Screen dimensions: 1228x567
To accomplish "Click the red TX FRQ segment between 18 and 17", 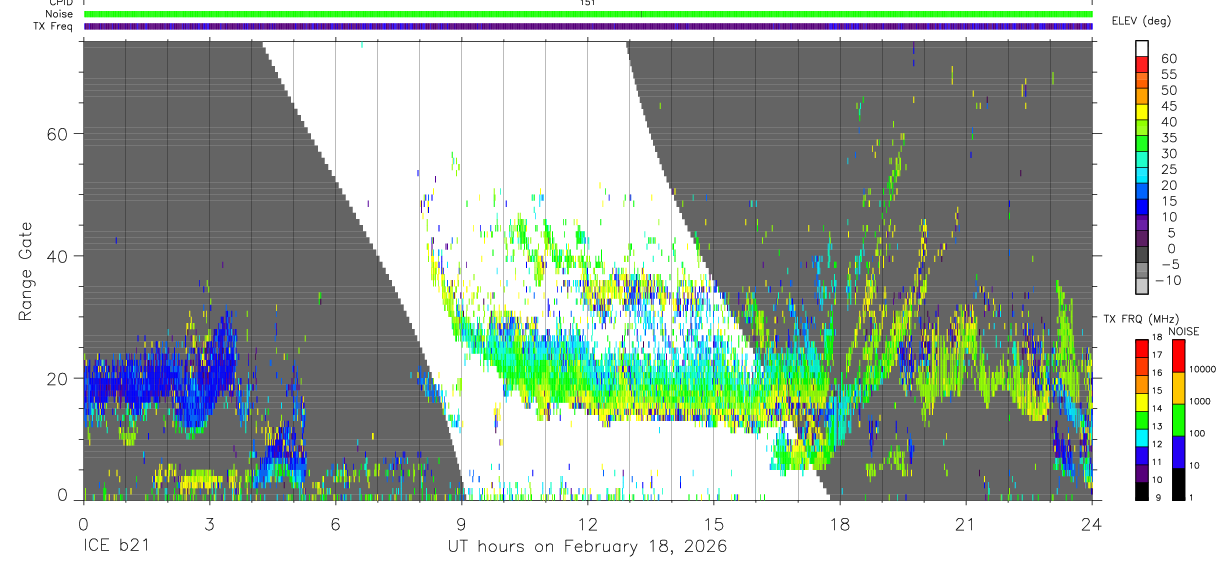I will tap(1141, 348).
